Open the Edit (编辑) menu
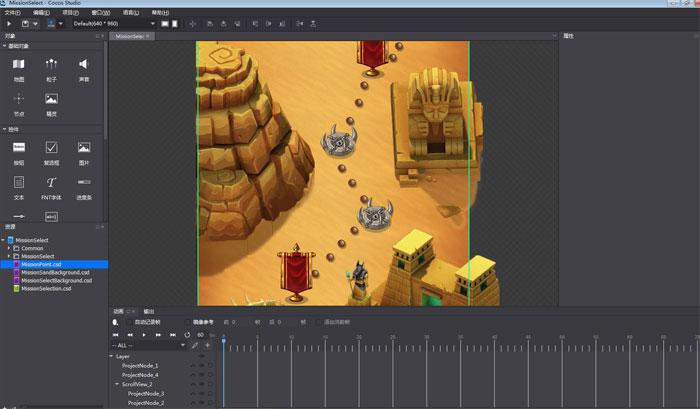 pos(41,13)
